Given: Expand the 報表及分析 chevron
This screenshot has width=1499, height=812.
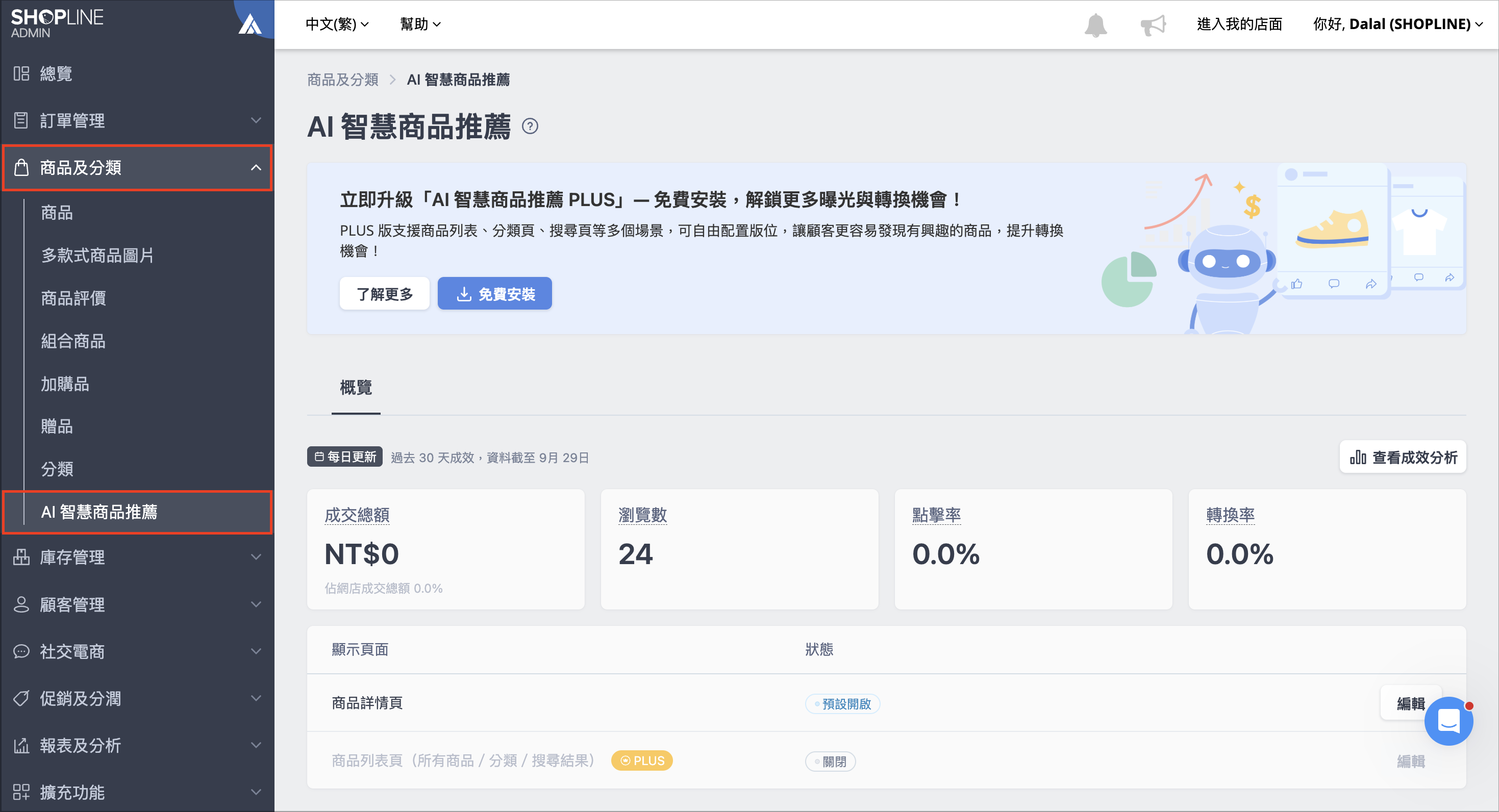Looking at the screenshot, I should click(256, 745).
